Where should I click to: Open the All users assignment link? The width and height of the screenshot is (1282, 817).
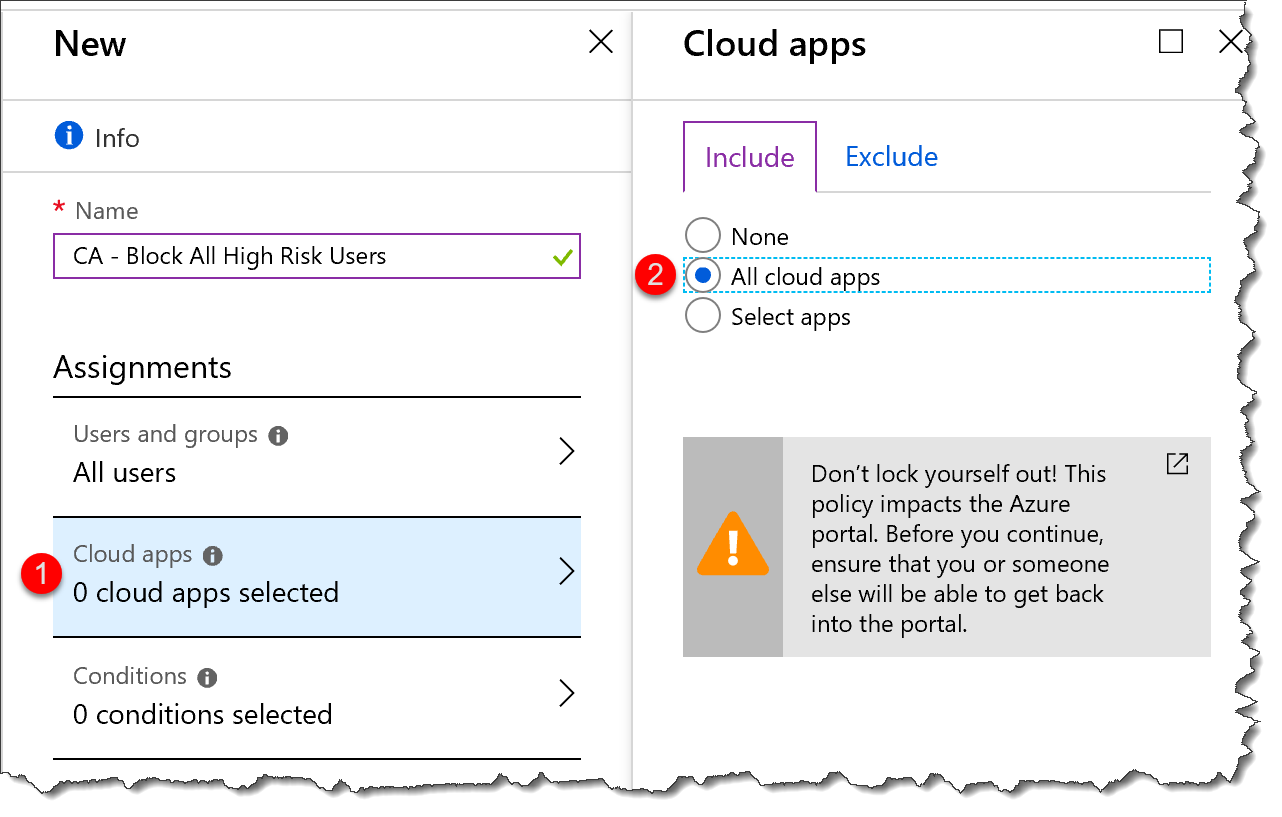click(124, 472)
